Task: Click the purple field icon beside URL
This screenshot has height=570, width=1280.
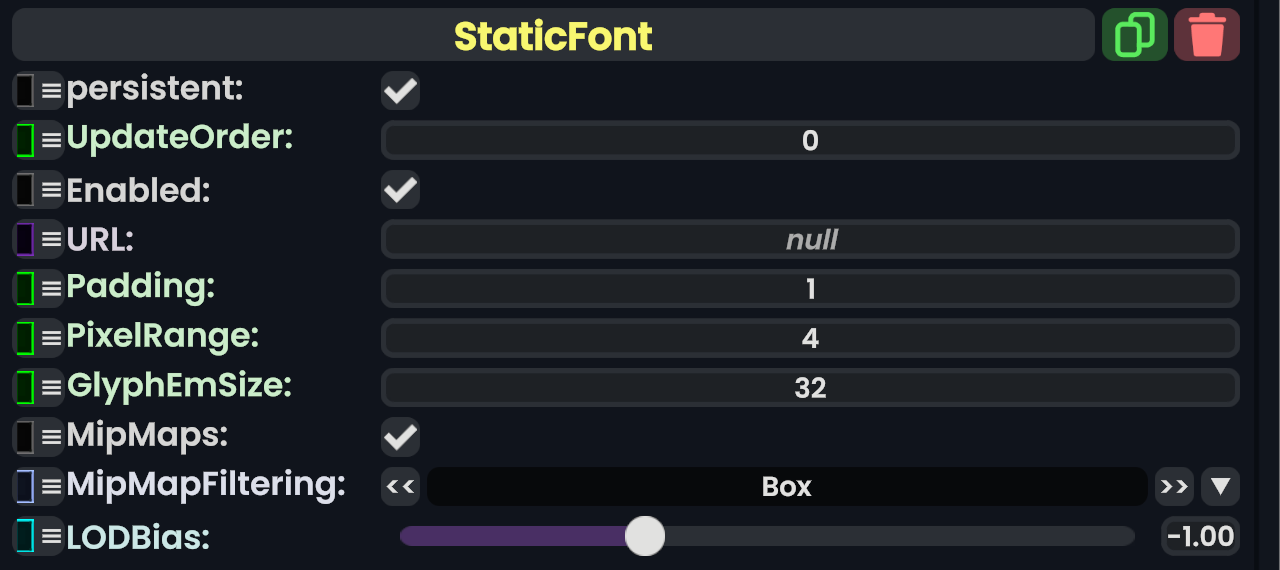Action: click(x=25, y=240)
